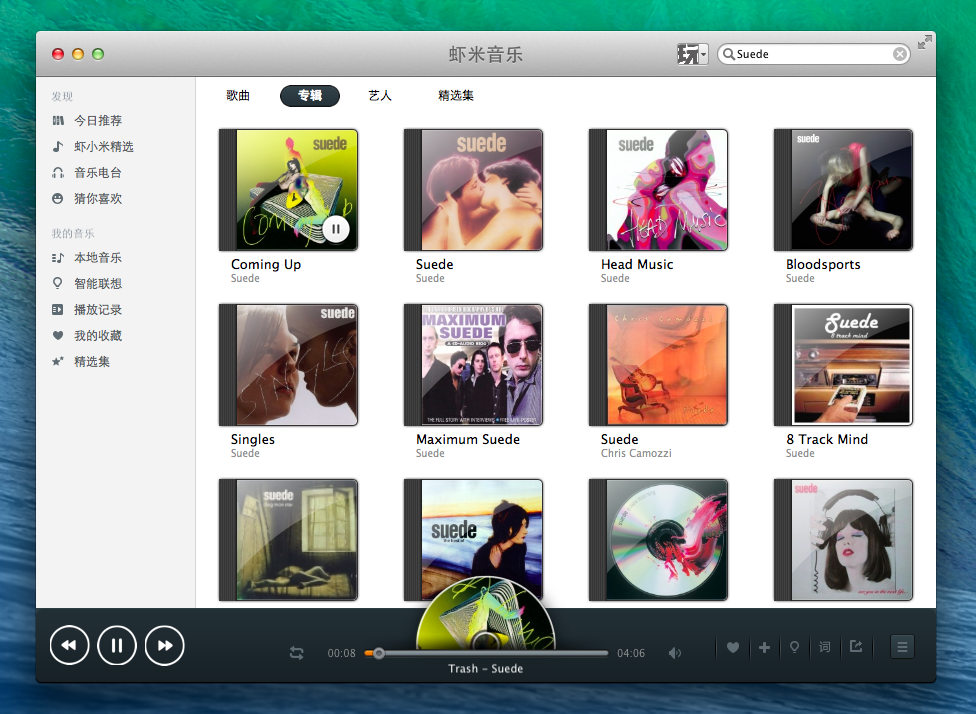Viewport: 976px width, 714px height.
Task: Favorite current song with heart icon
Action: tap(733, 647)
